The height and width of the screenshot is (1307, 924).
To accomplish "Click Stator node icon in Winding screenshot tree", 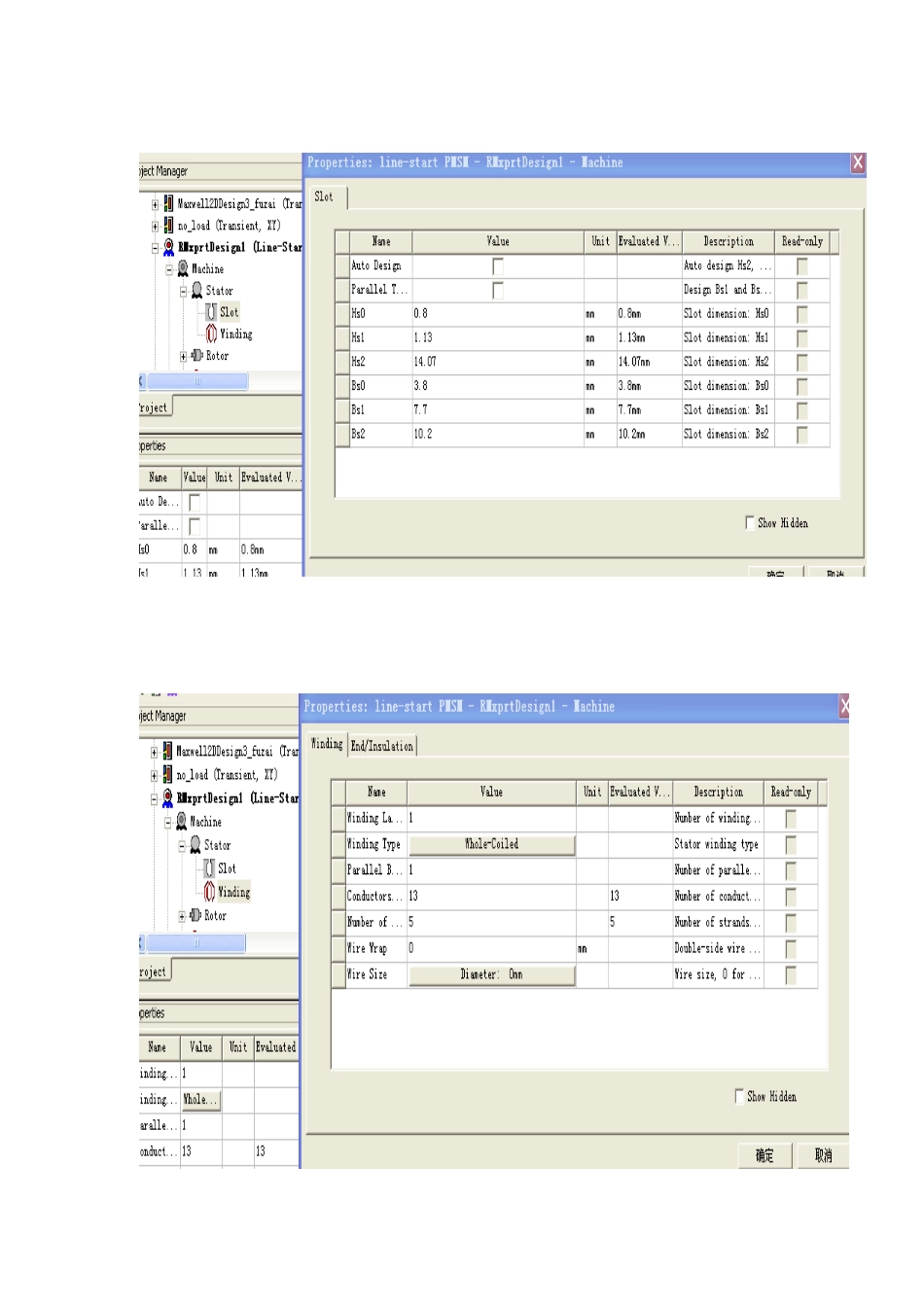I will (195, 845).
